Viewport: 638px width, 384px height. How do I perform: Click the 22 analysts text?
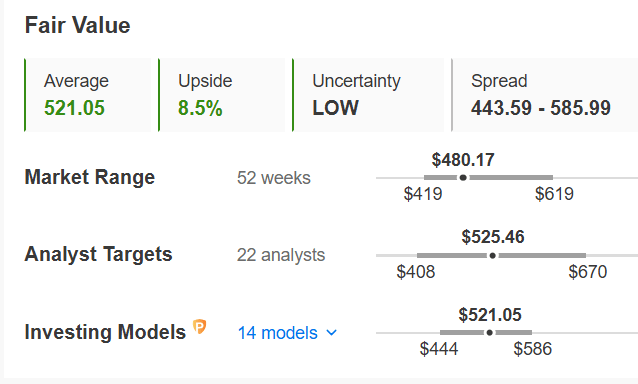coord(281,255)
